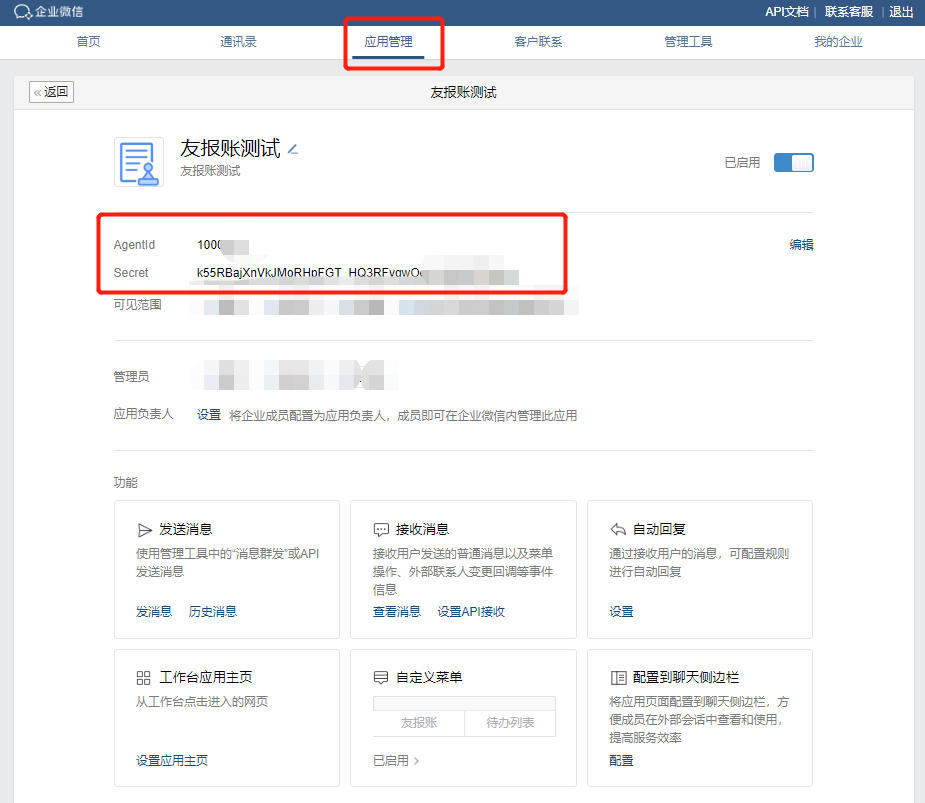This screenshot has height=803, width=925.
Task: Click the 管理员 label
Action: pyautogui.click(x=132, y=377)
